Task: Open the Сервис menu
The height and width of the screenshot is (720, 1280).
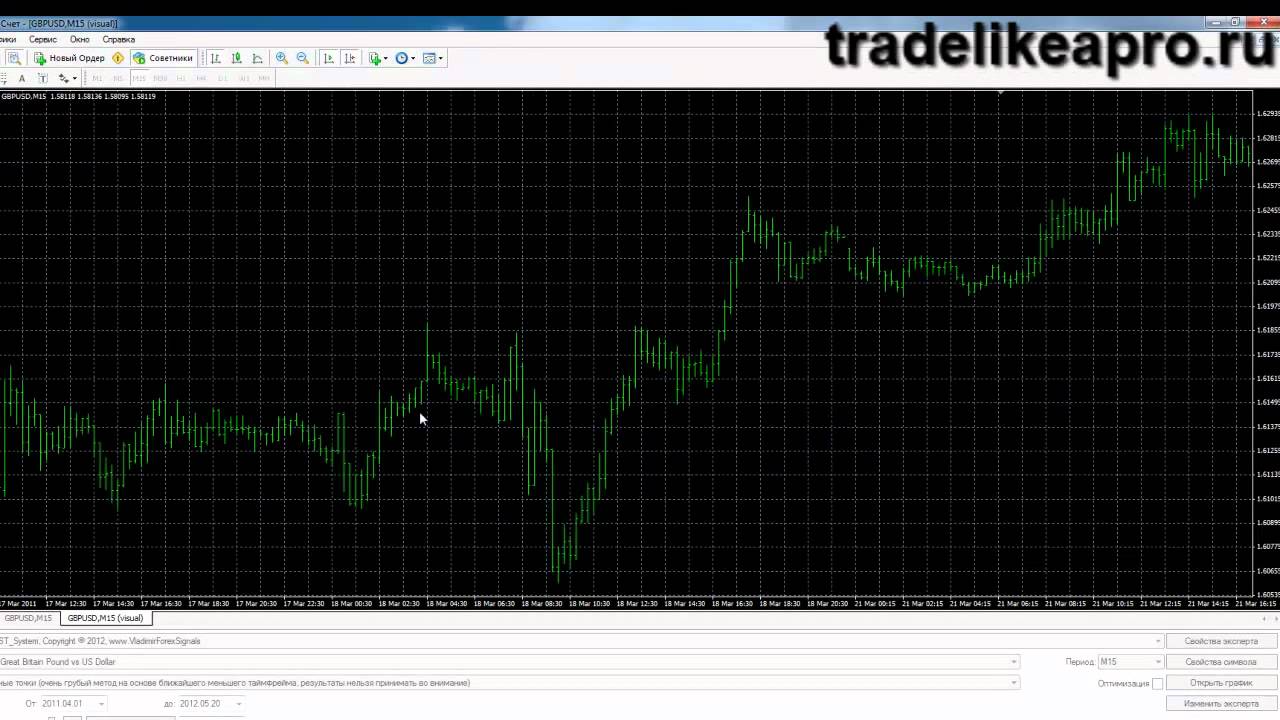Action: tap(43, 39)
